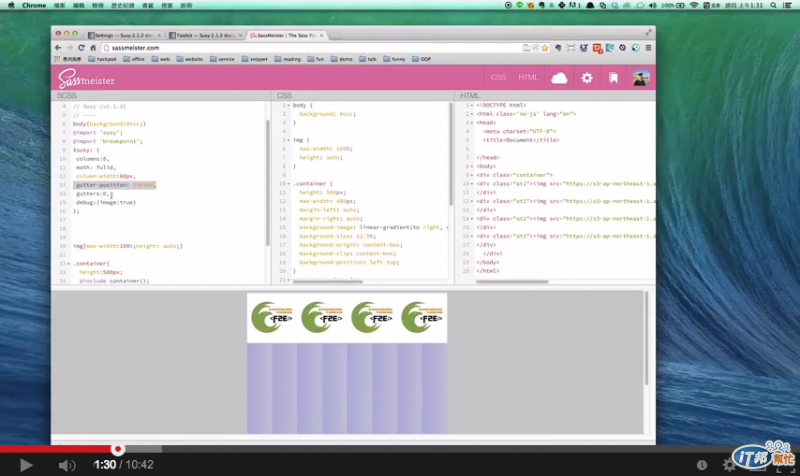
Task: Fold the .container rule in CSS panel
Action: pos(289,184)
